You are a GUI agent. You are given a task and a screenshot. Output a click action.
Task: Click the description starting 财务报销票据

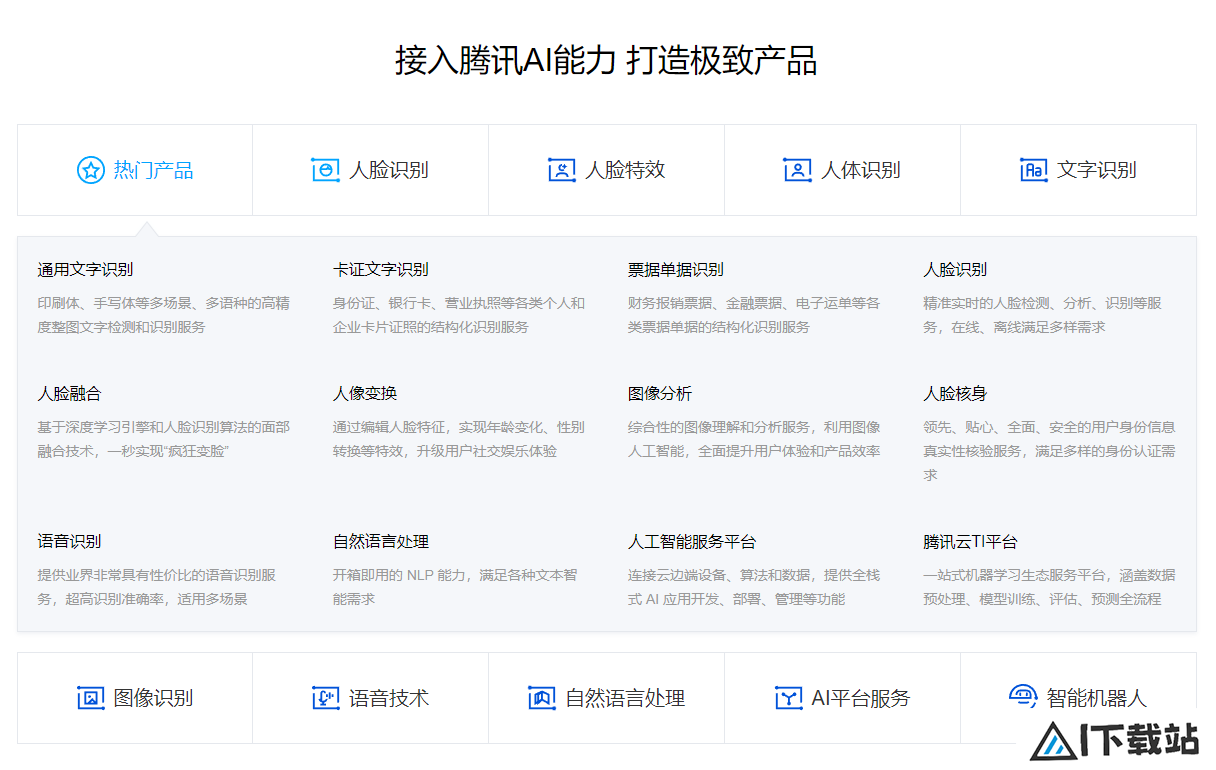pyautogui.click(x=754, y=315)
